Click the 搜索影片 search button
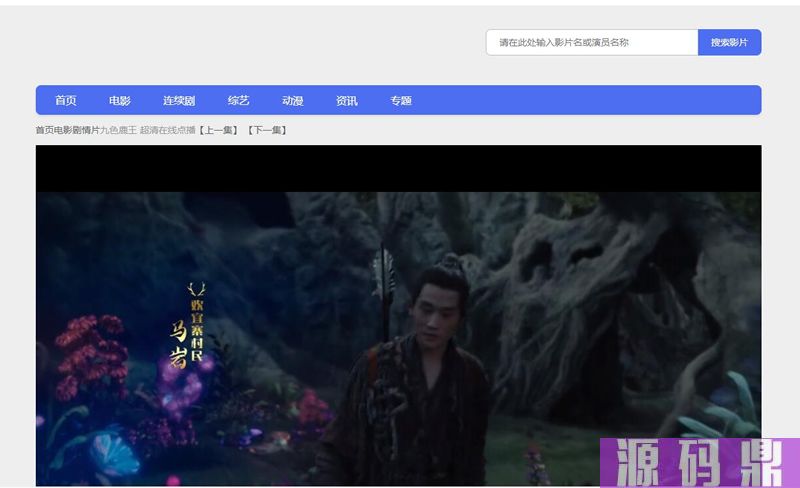This screenshot has width=800, height=488. coord(730,42)
